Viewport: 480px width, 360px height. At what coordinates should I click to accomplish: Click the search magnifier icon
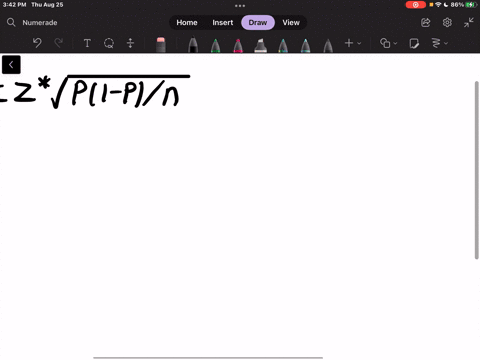11,22
